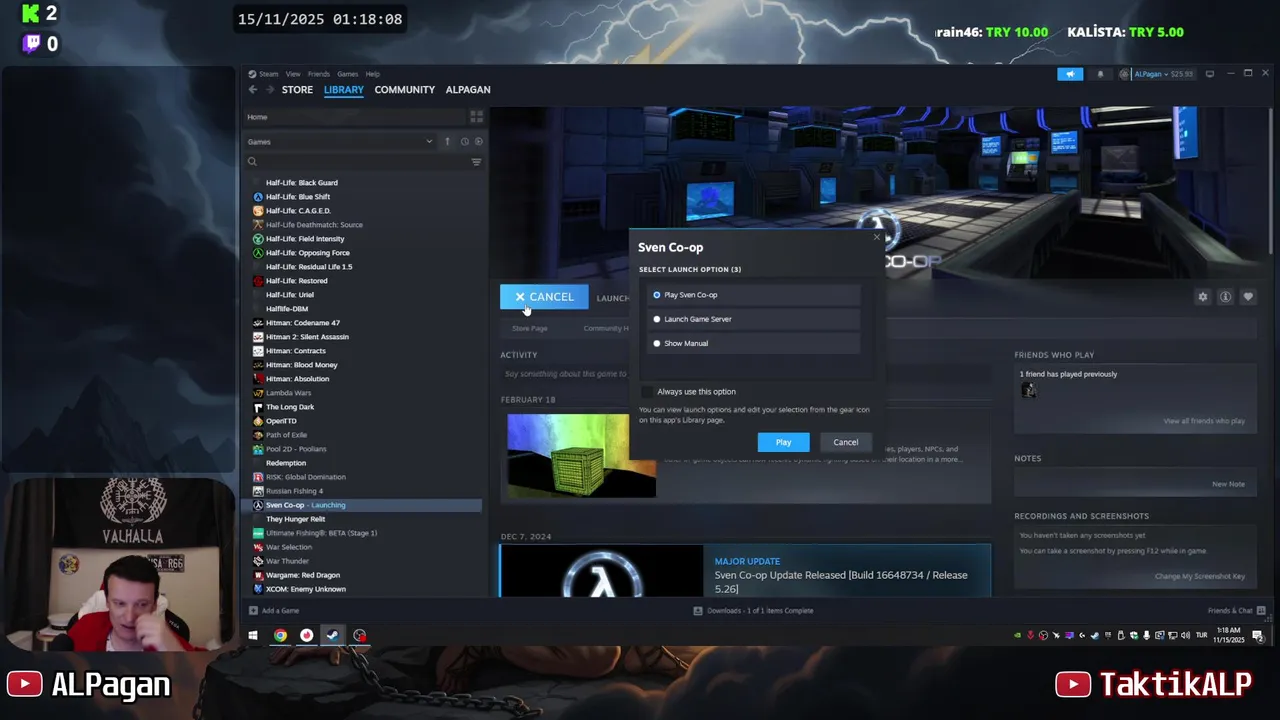This screenshot has width=1280, height=720.
Task: Click Change My Screenshot Key
Action: coord(1200,577)
